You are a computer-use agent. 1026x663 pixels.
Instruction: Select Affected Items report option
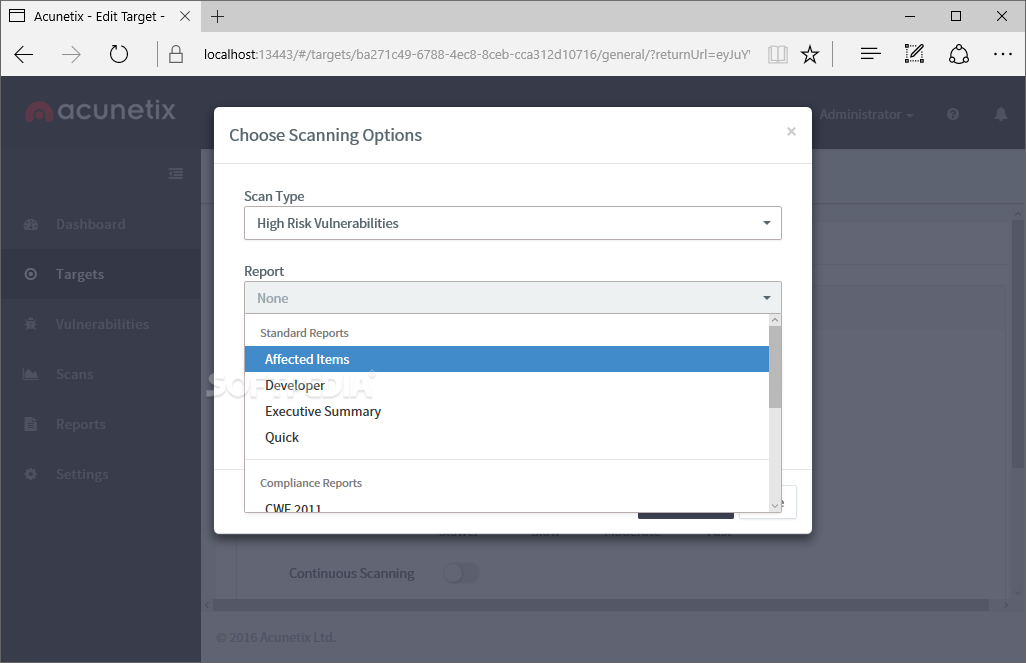(506, 359)
